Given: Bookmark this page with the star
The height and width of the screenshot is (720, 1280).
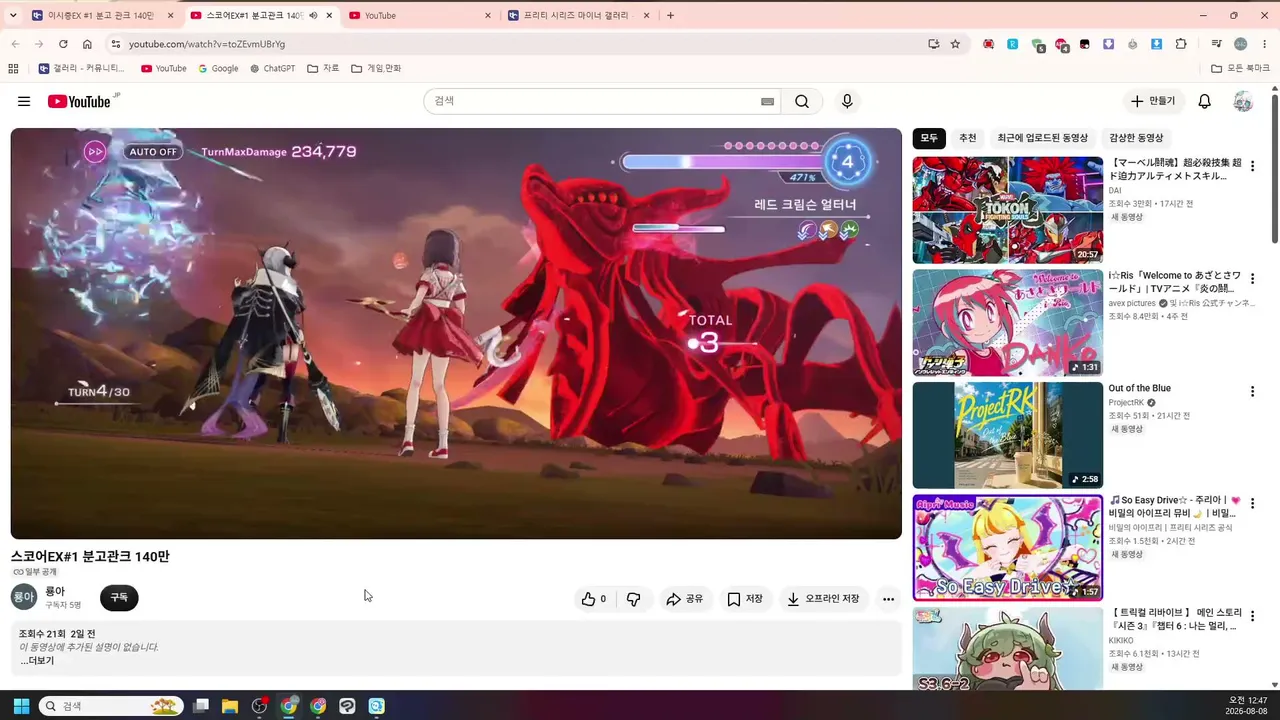Looking at the screenshot, I should (955, 44).
